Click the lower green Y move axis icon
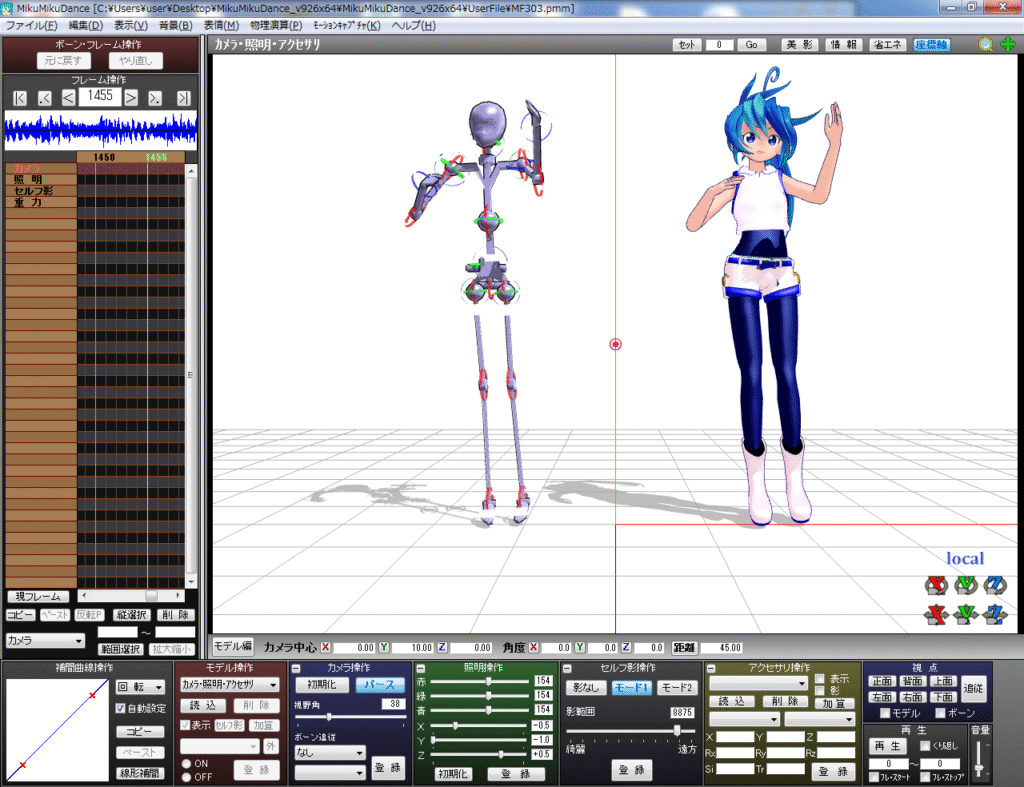1024x787 pixels. [966, 615]
